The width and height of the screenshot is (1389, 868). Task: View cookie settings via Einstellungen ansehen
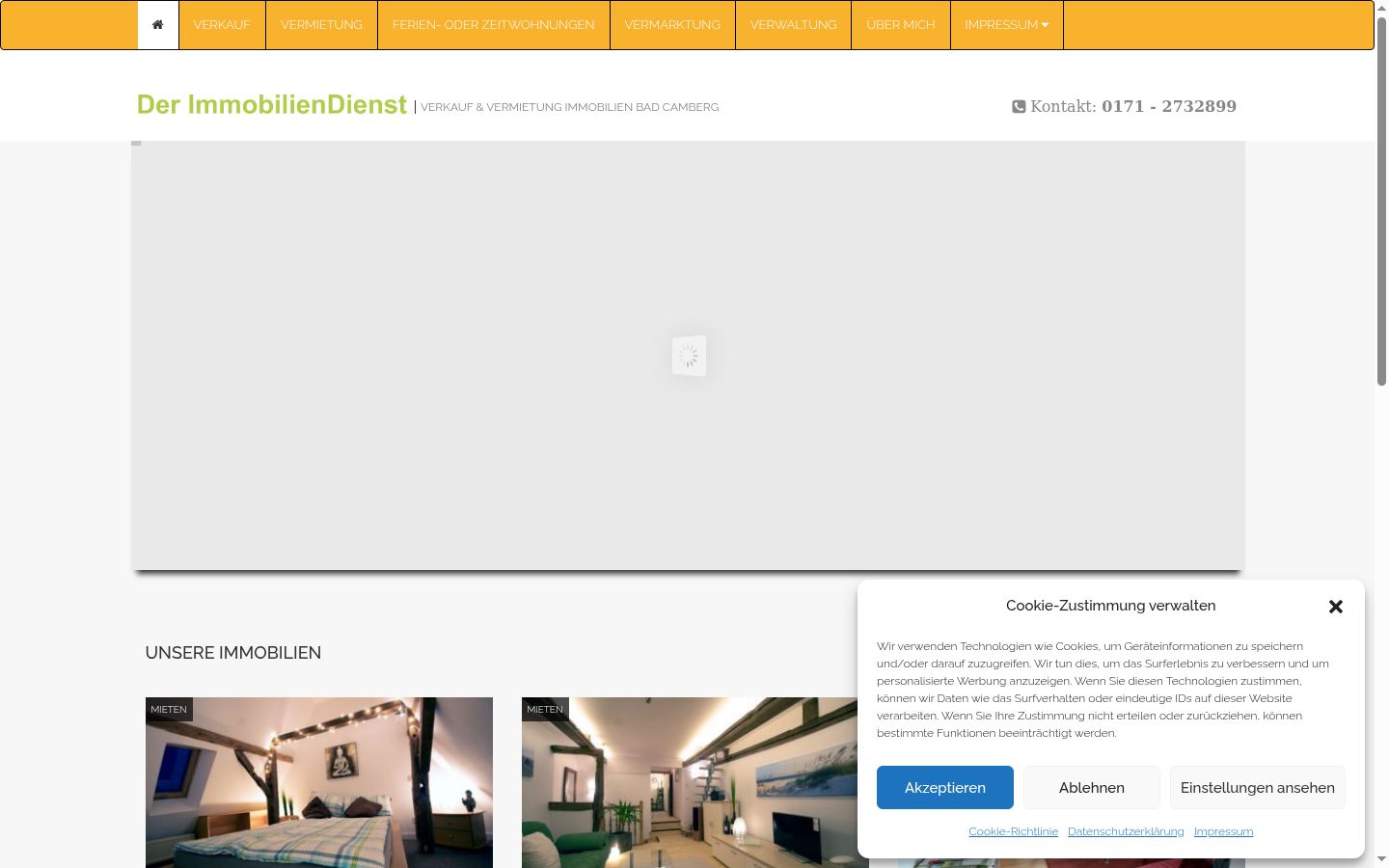point(1258,788)
